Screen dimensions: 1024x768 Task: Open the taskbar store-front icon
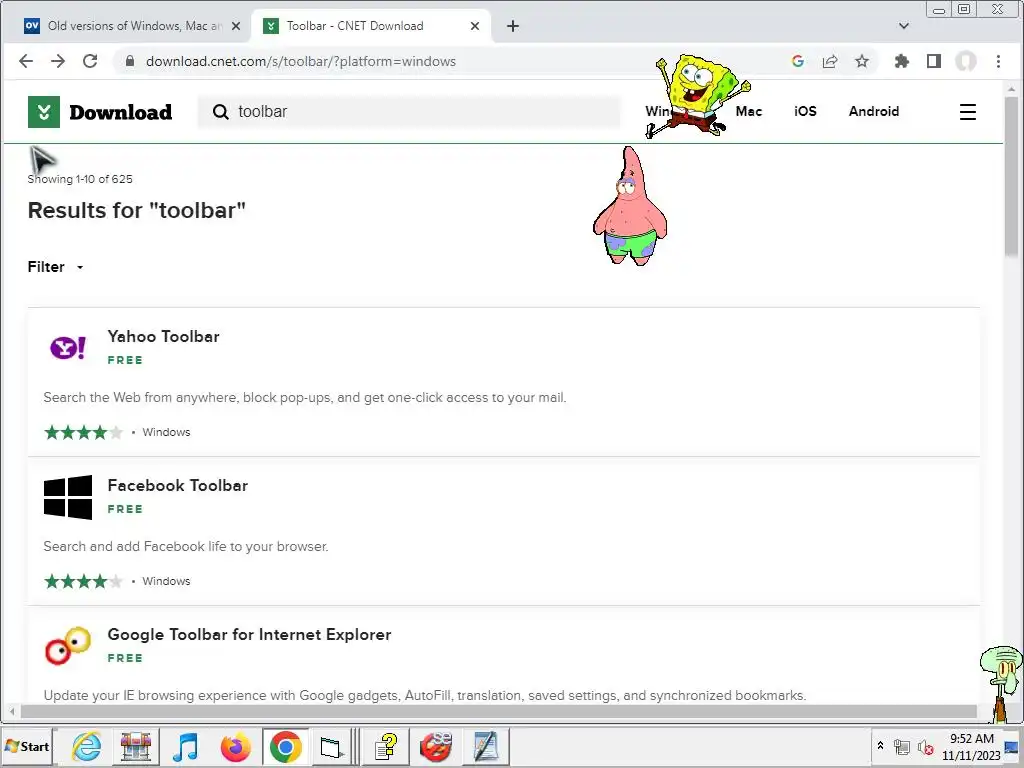point(136,746)
